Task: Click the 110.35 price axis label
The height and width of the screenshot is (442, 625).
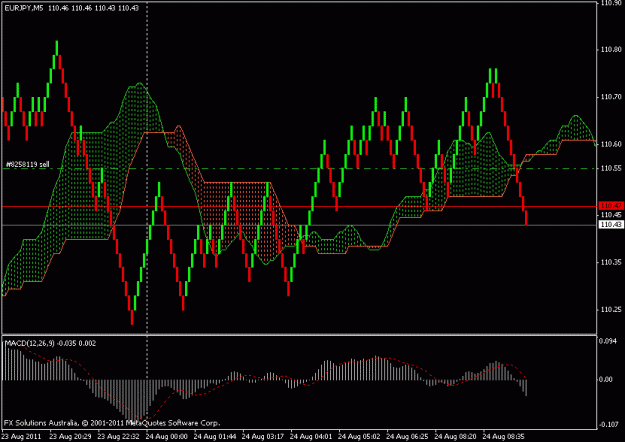Action: pos(611,262)
